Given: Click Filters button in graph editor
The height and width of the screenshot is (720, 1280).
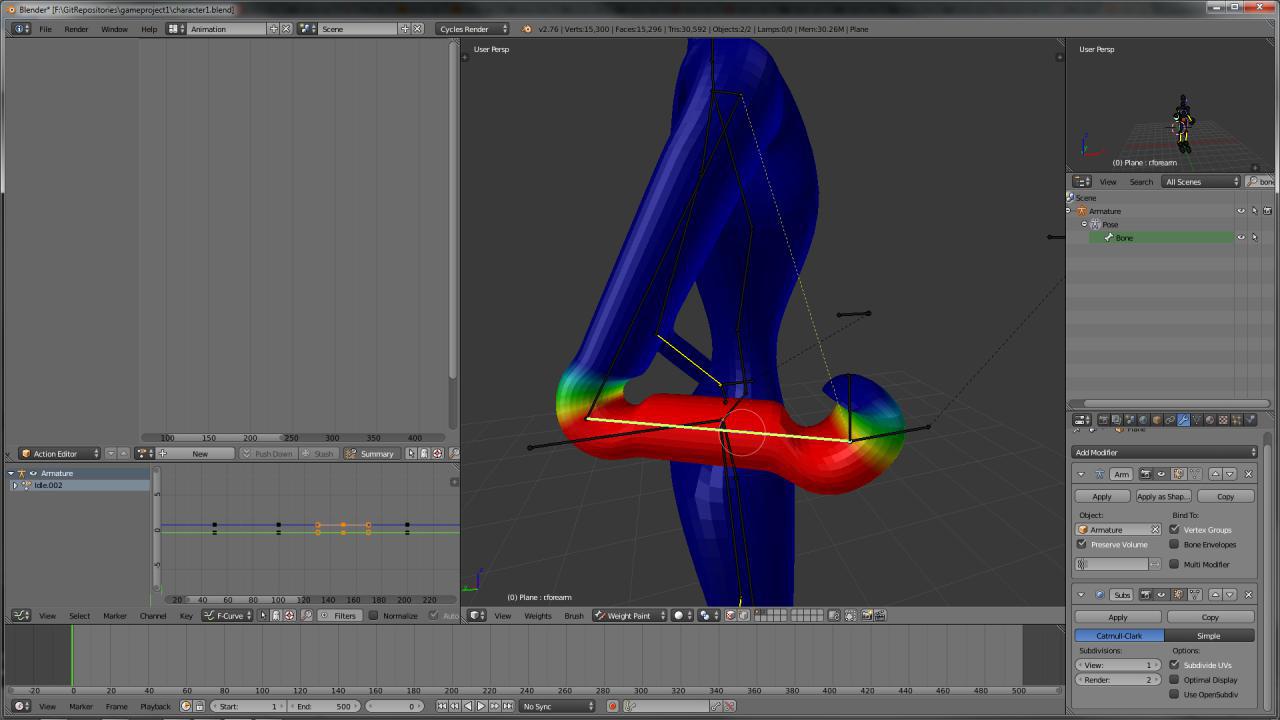Looking at the screenshot, I should pyautogui.click(x=339, y=615).
